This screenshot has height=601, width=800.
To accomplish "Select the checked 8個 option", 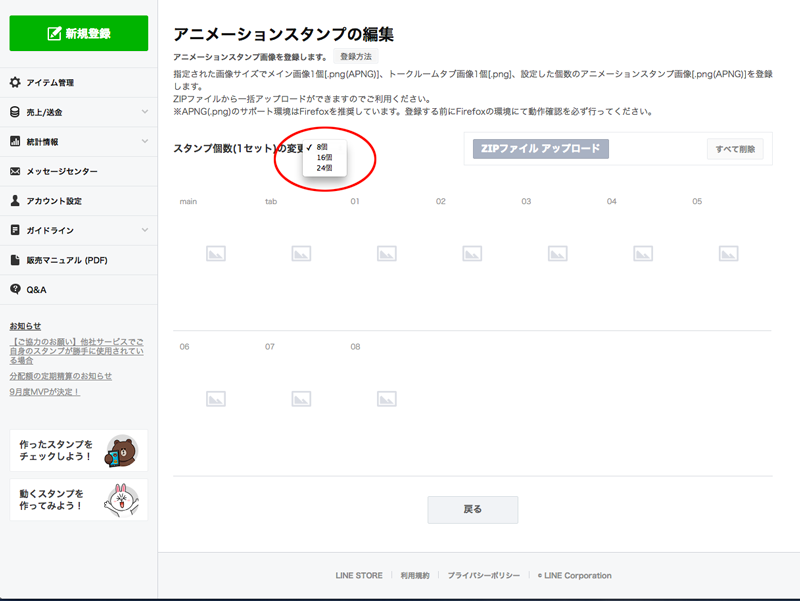I will coord(323,147).
